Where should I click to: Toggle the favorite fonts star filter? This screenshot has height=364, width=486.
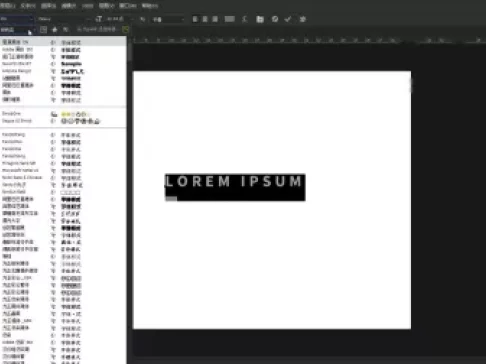tap(55, 30)
